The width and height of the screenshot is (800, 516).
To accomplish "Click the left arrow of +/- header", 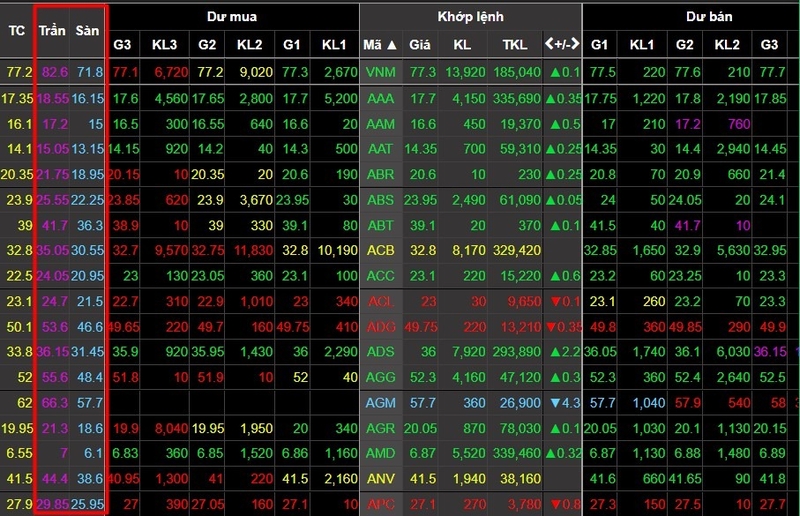I will click(549, 44).
